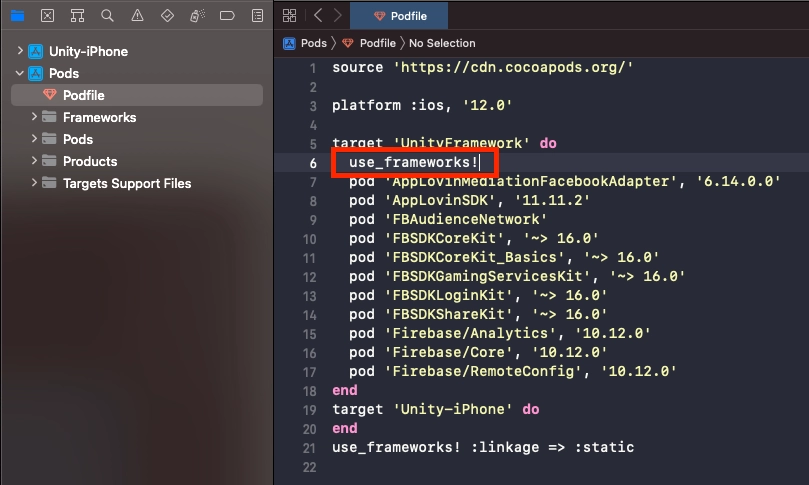The height and width of the screenshot is (485, 809).
Task: Expand the Frameworks folder
Action: [x=34, y=117]
